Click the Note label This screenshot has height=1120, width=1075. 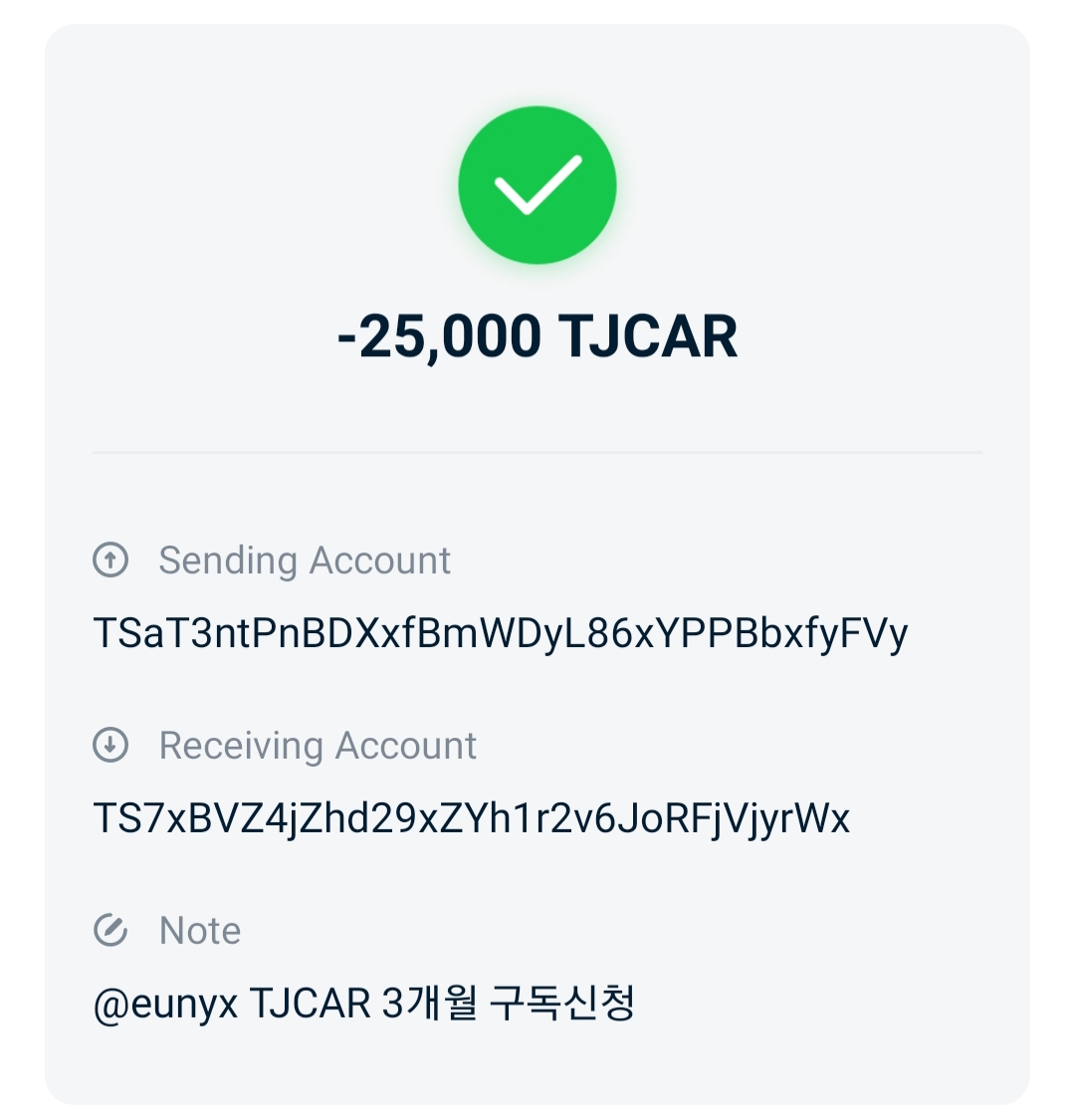200,931
